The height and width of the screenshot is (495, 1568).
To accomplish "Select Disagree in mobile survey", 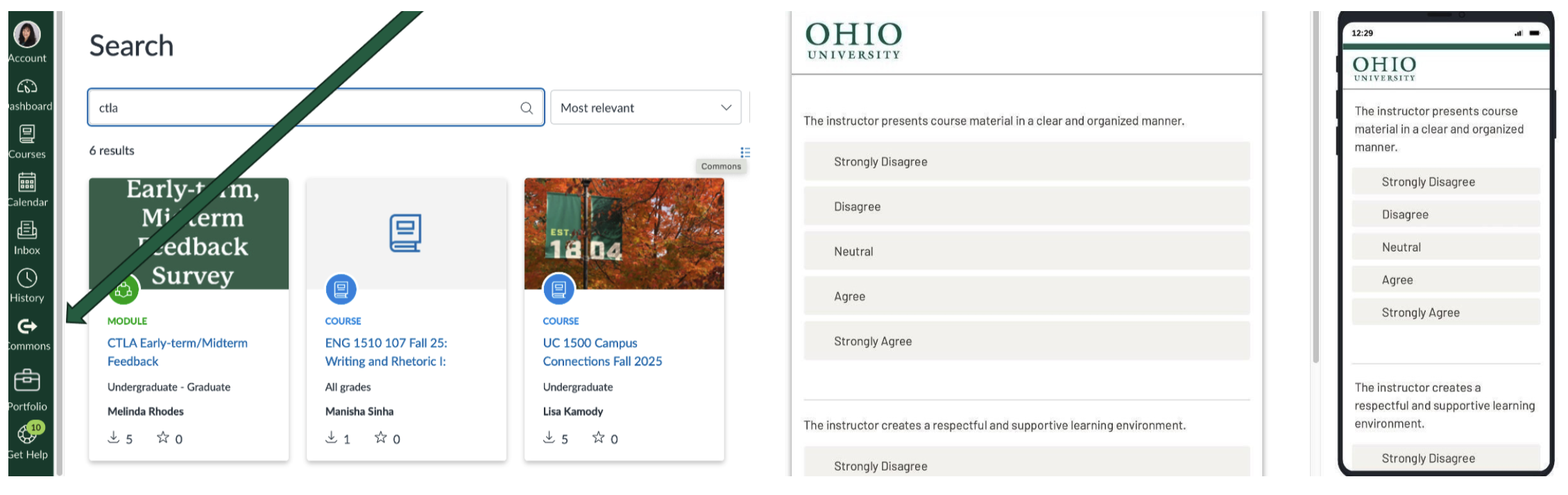I will click(1446, 214).
